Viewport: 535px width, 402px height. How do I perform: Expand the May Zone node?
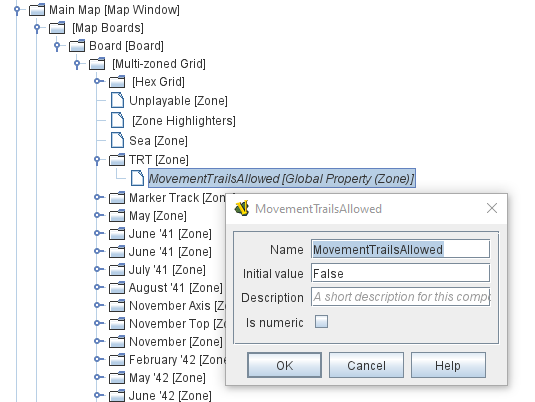pos(98,215)
